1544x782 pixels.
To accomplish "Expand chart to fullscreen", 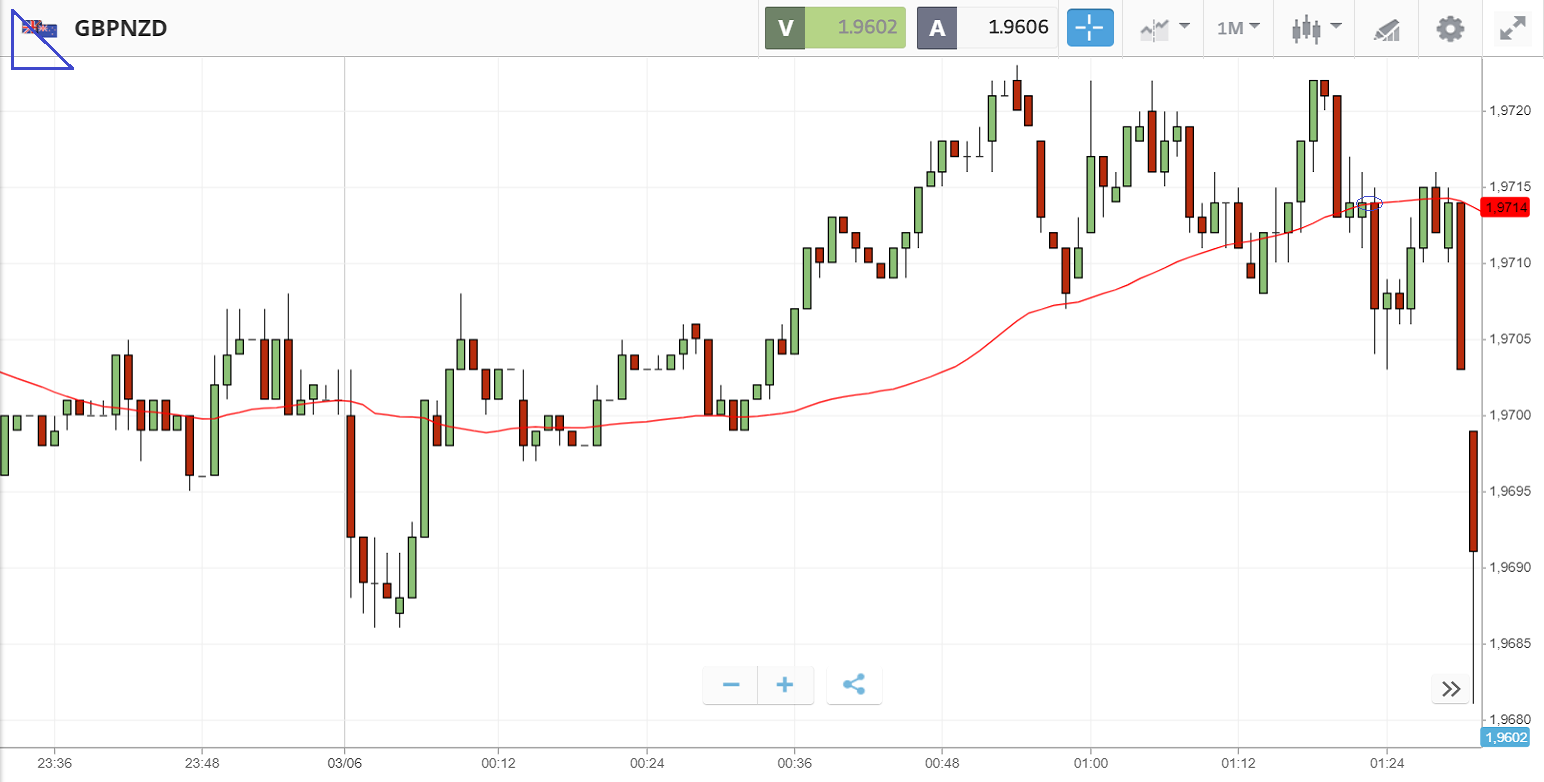I will (x=1513, y=28).
